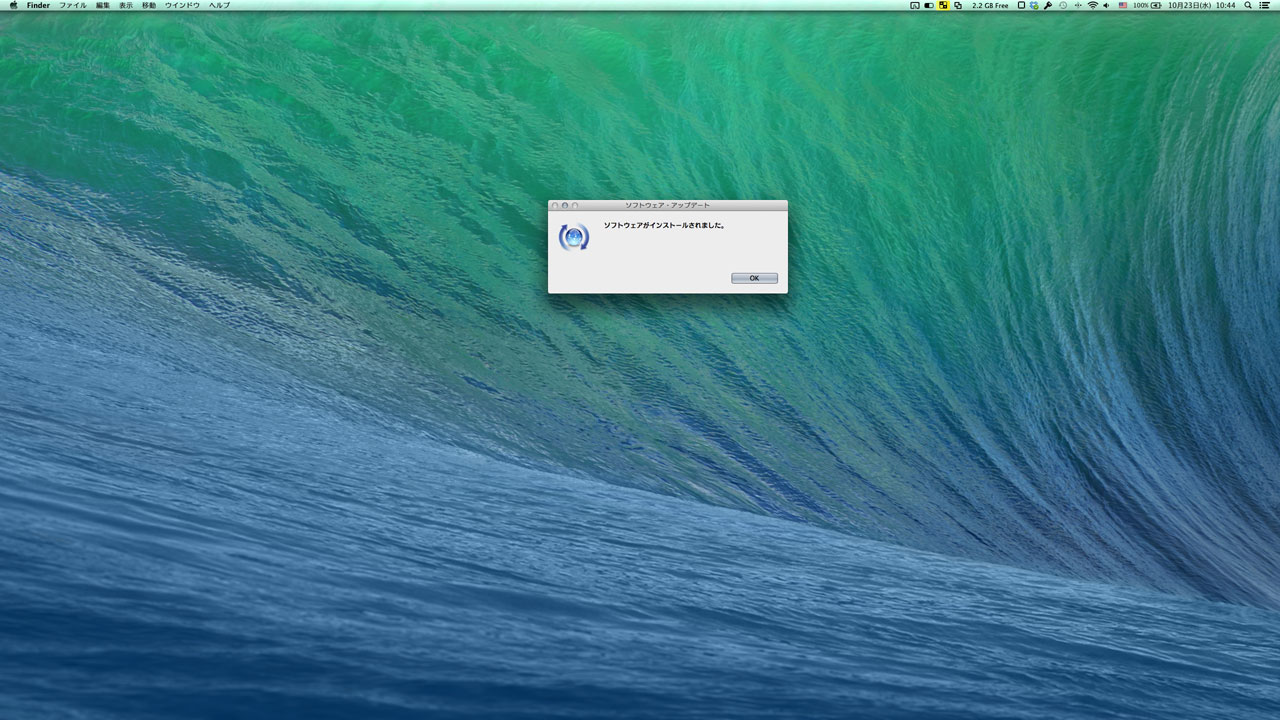Open the ウインドウ (Window) menu
Image resolution: width=1280 pixels, height=720 pixels.
point(182,6)
